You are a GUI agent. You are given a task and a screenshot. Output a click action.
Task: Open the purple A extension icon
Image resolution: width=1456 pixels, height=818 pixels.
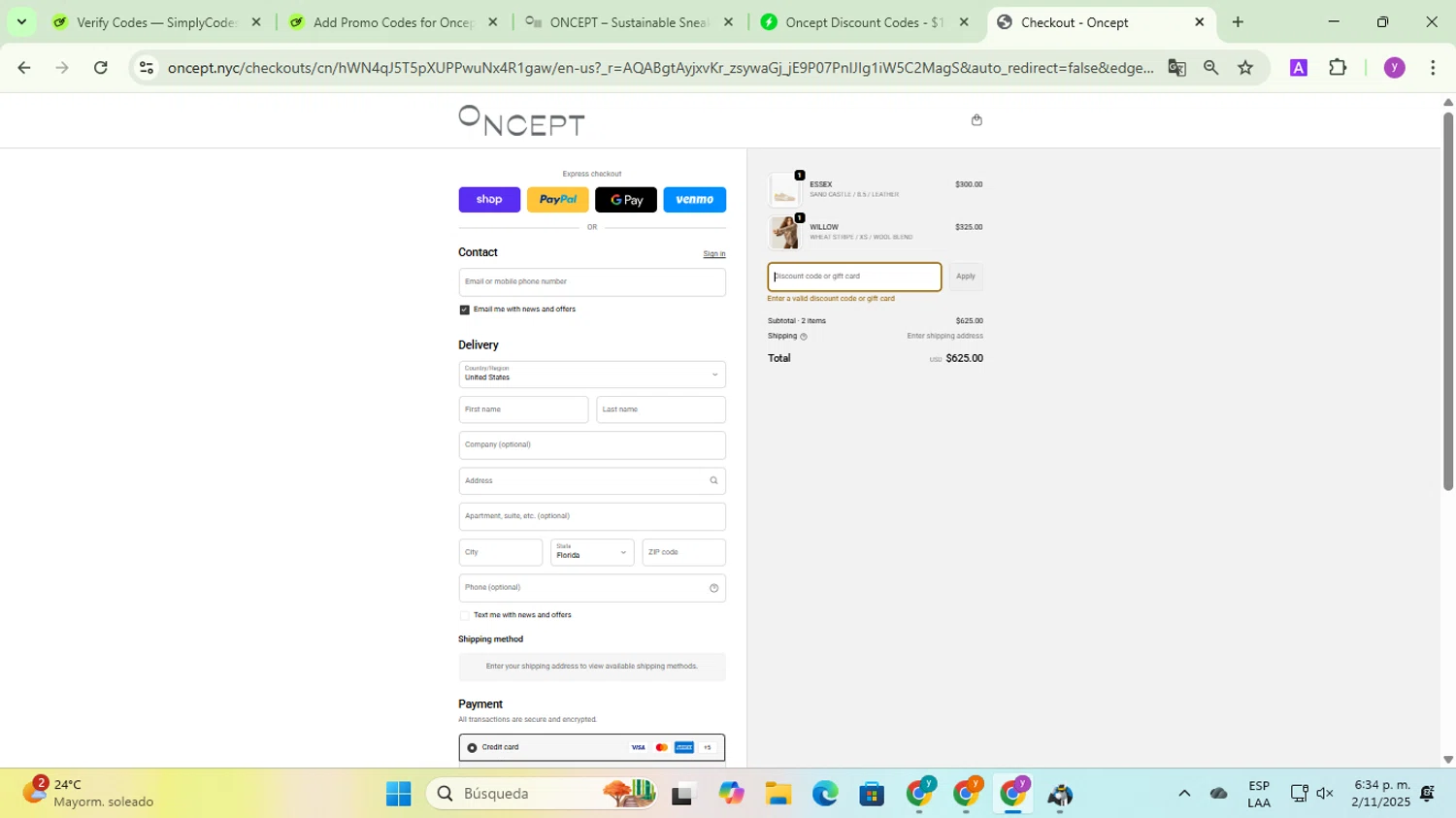1299,68
